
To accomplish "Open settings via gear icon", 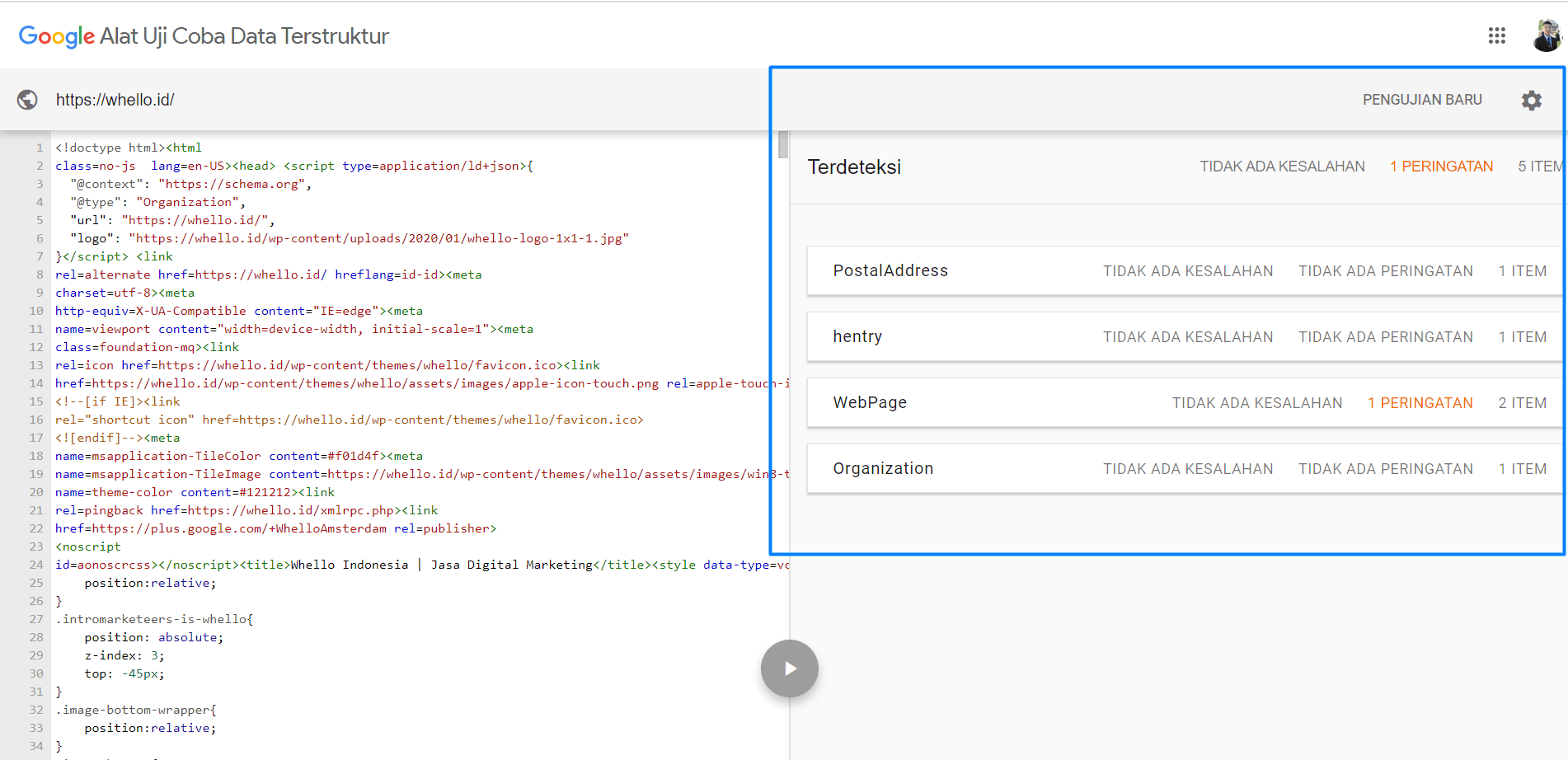I will coord(1531,100).
